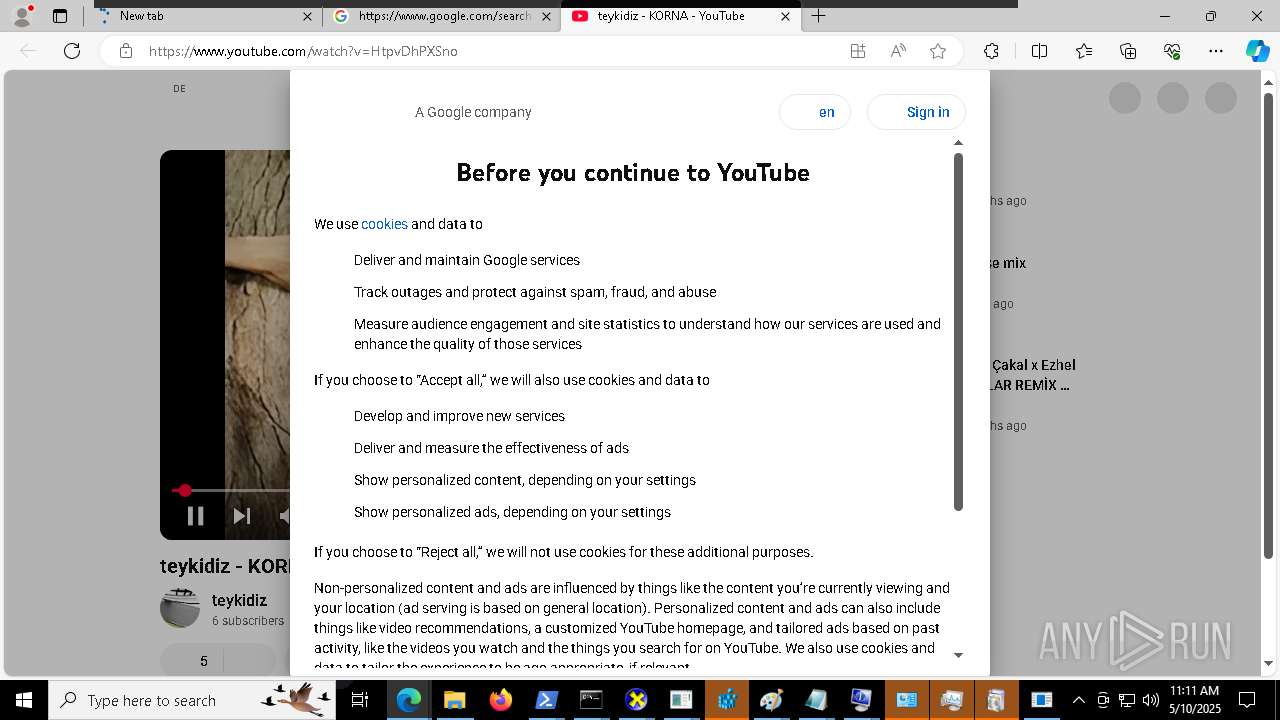Image resolution: width=1280 pixels, height=720 pixels.
Task: Open File Explorer from the taskbar
Action: pyautogui.click(x=455, y=700)
